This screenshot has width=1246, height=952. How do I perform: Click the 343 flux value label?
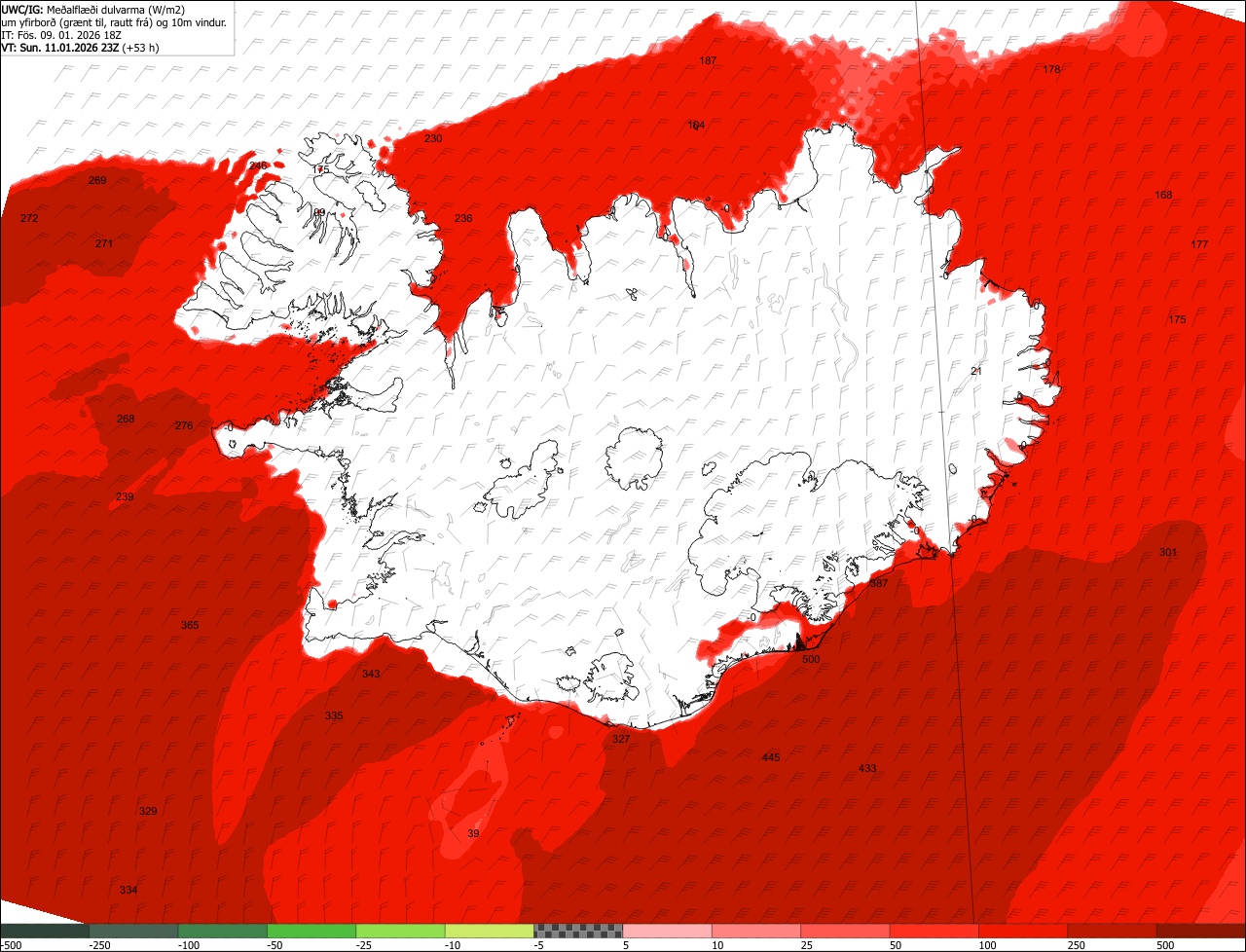(x=371, y=674)
